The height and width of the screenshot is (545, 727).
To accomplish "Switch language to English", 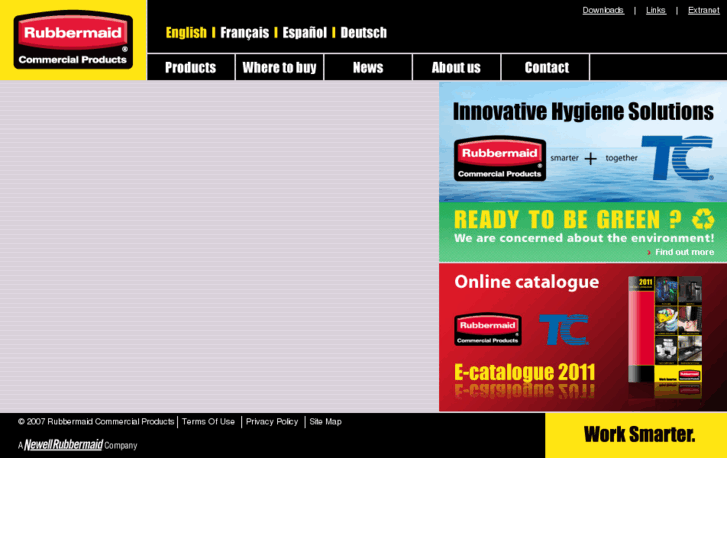I will pyautogui.click(x=186, y=33).
